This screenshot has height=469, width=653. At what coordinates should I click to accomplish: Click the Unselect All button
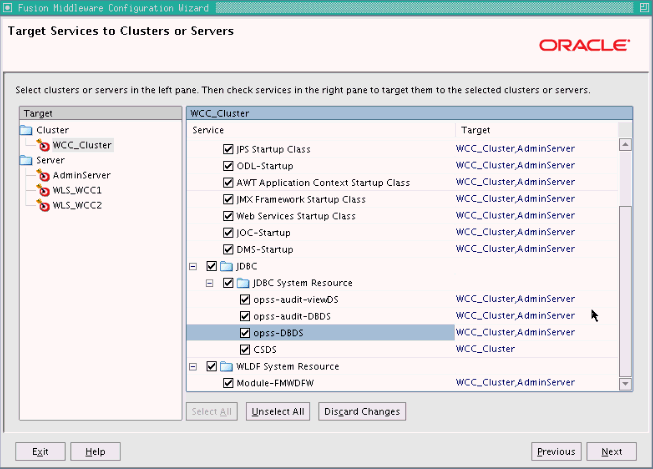point(278,412)
